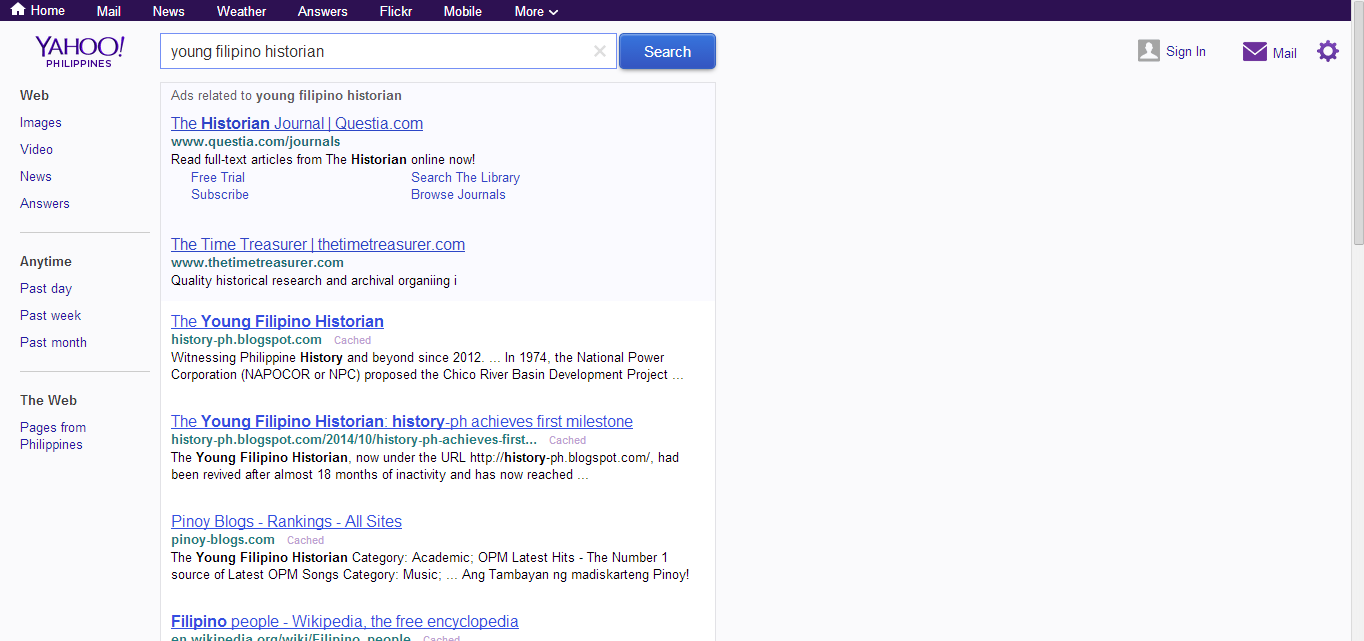Click the Free Trial sublink
The image size is (1364, 641).
point(218,177)
